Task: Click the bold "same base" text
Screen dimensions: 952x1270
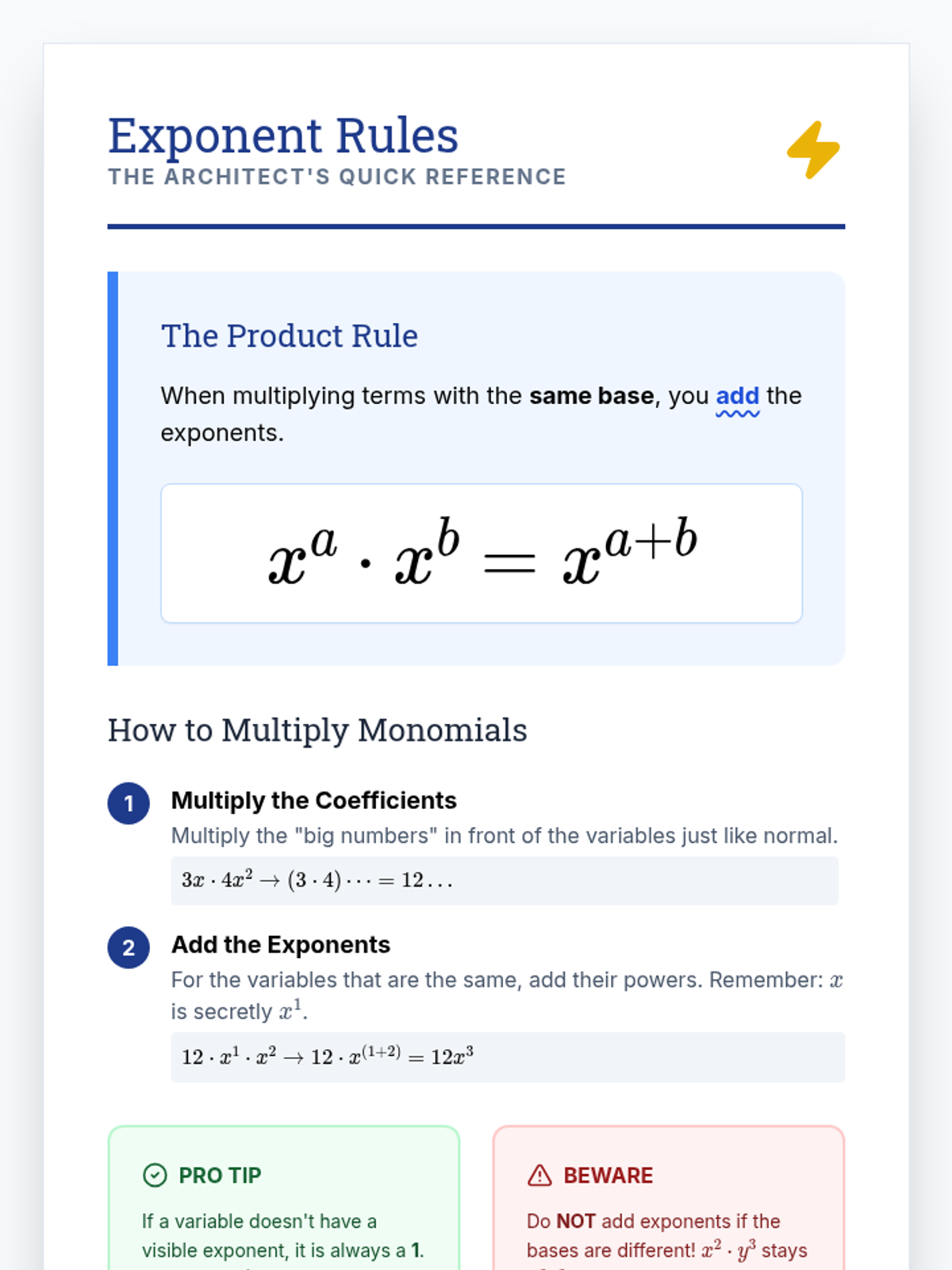Action: [592, 396]
